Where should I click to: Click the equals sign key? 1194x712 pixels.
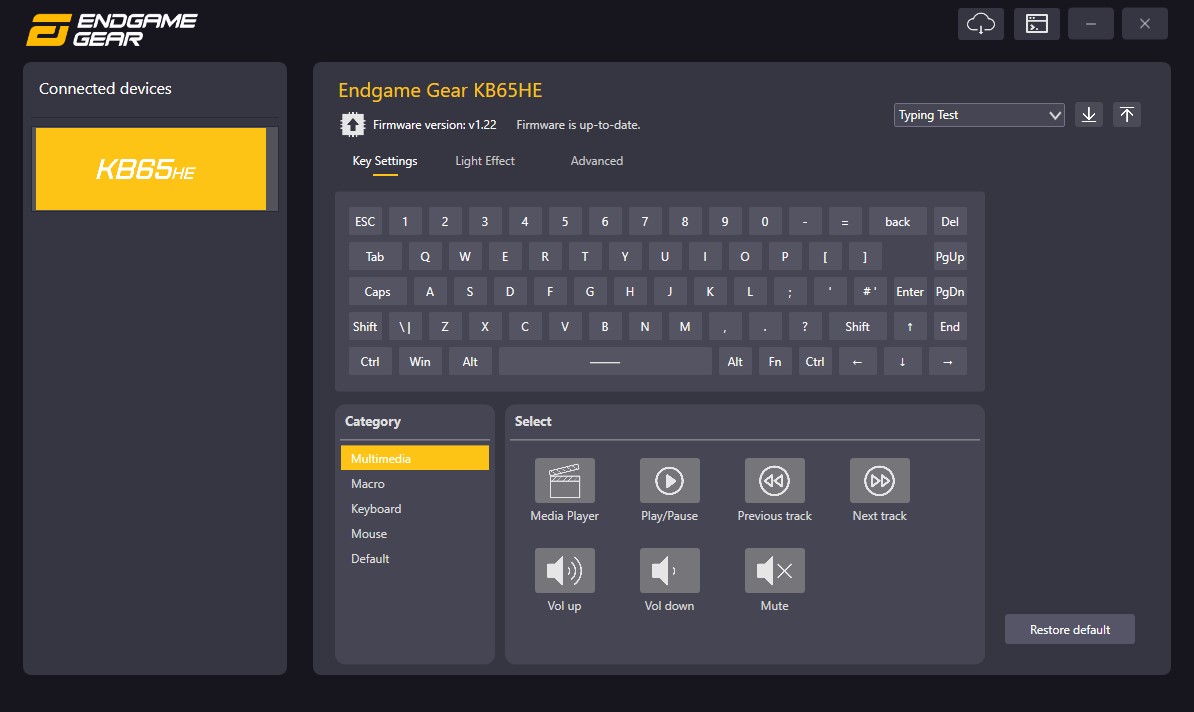tap(844, 222)
